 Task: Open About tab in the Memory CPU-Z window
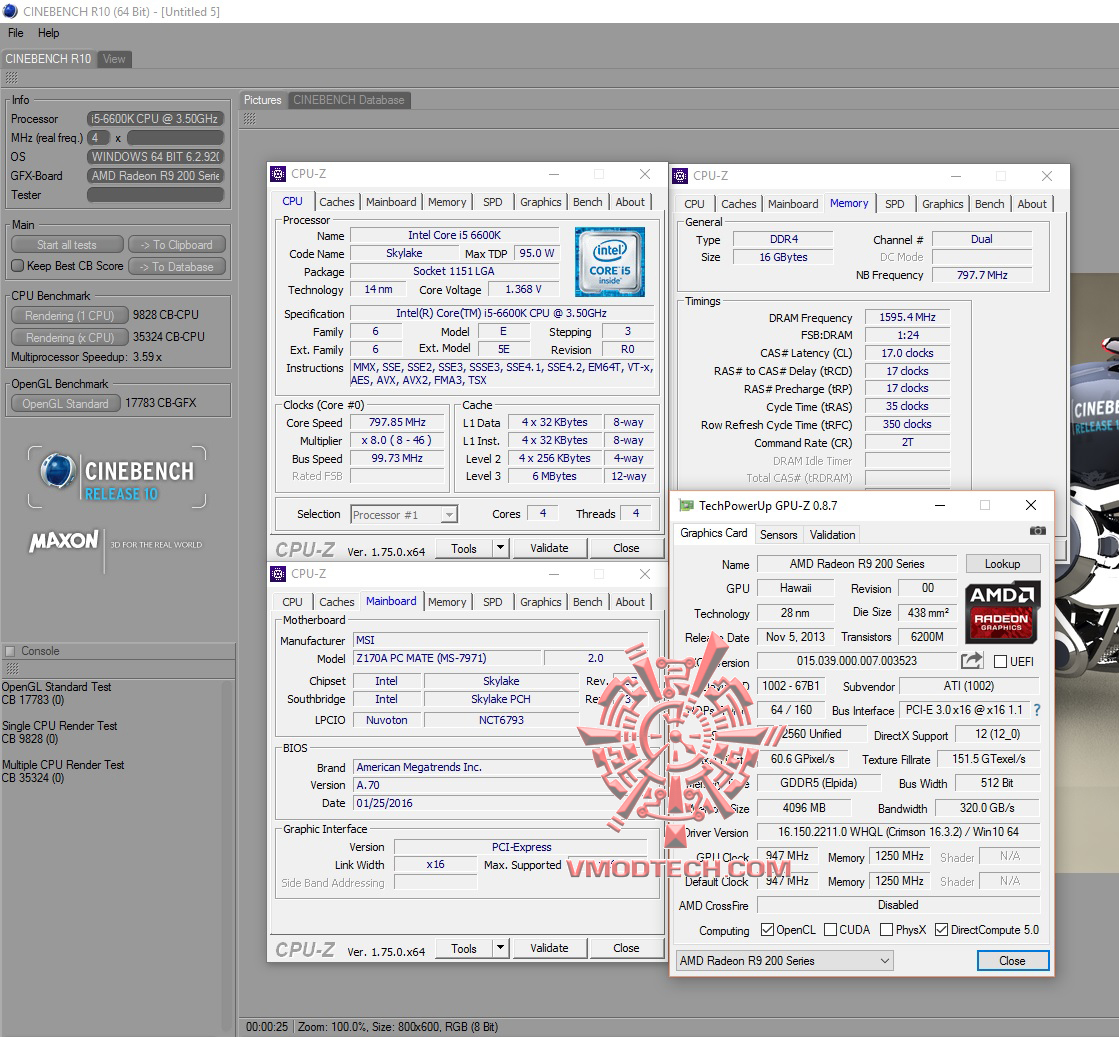tap(1032, 204)
